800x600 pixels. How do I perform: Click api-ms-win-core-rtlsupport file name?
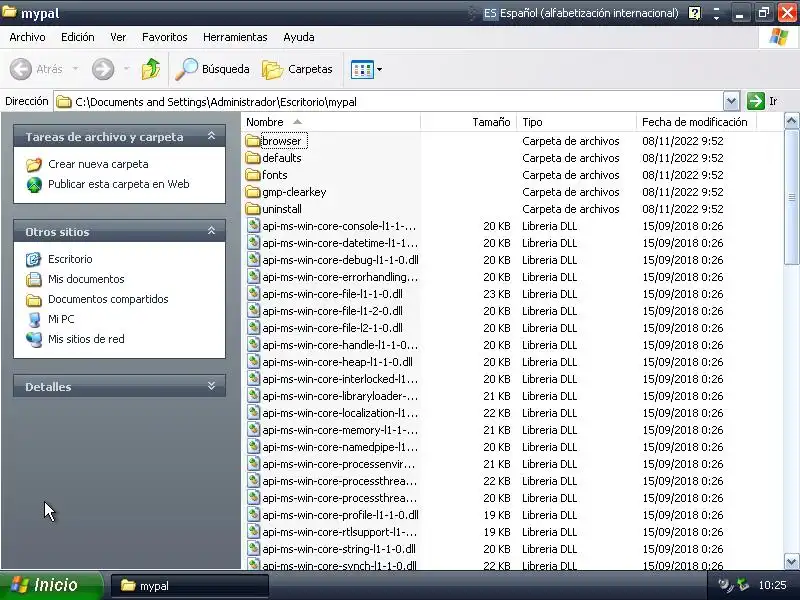click(x=340, y=532)
